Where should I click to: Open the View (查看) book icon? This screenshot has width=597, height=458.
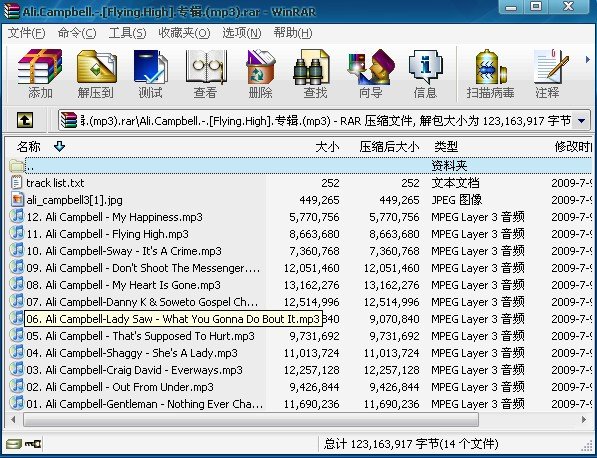[x=206, y=66]
